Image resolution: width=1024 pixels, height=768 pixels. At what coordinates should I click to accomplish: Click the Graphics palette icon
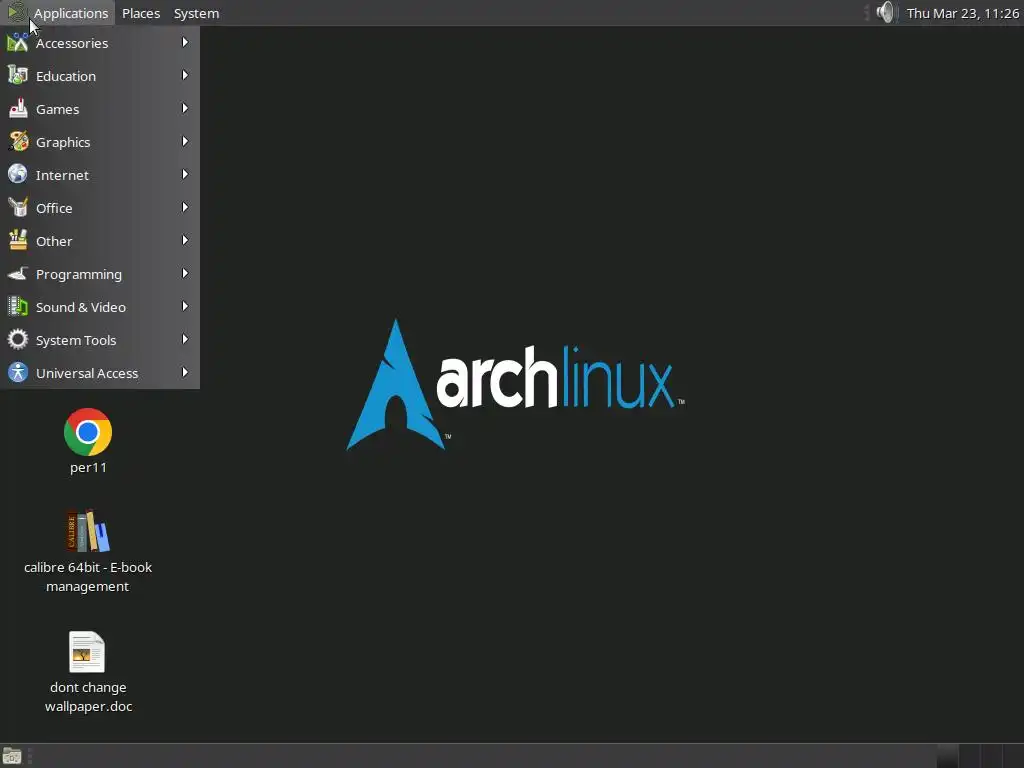click(18, 142)
